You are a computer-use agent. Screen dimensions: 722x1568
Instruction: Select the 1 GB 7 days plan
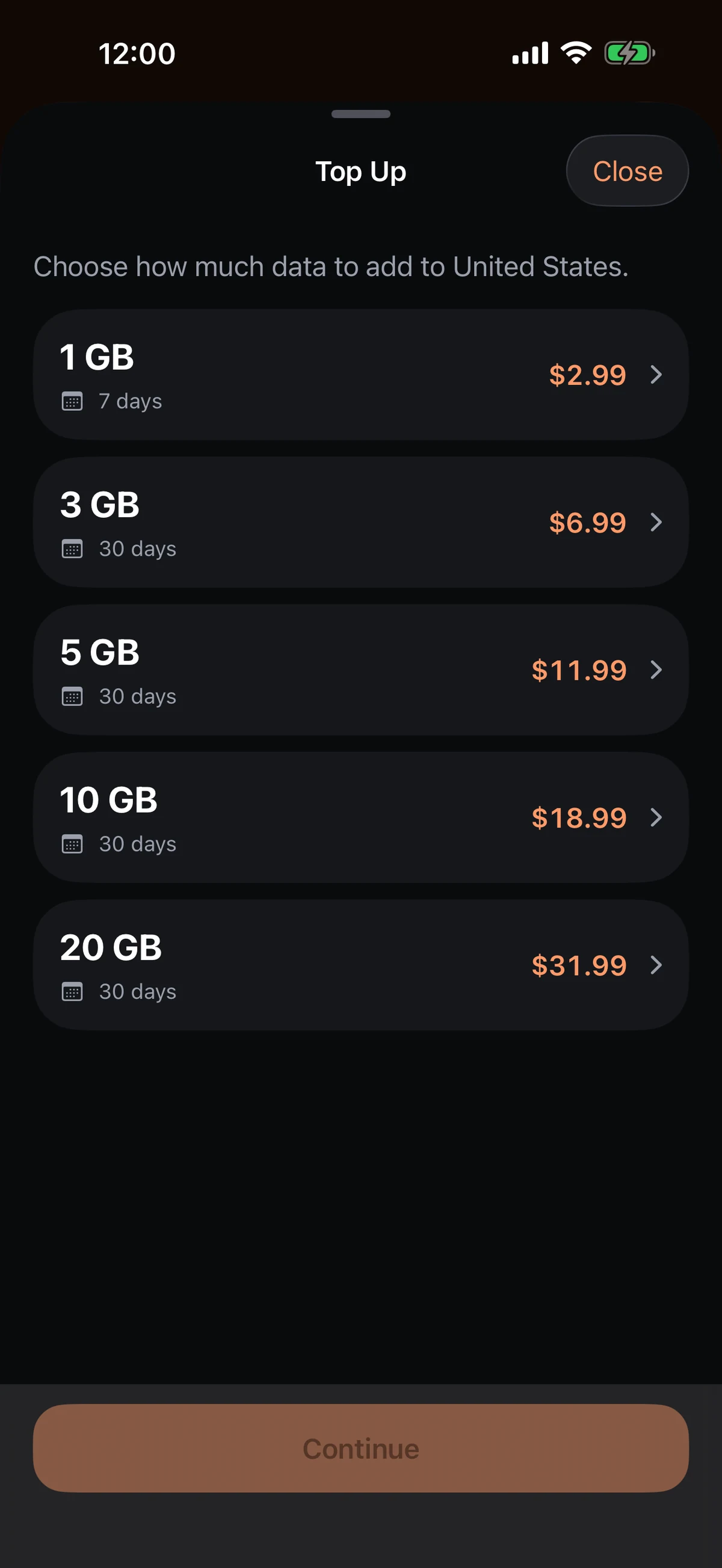point(361,375)
